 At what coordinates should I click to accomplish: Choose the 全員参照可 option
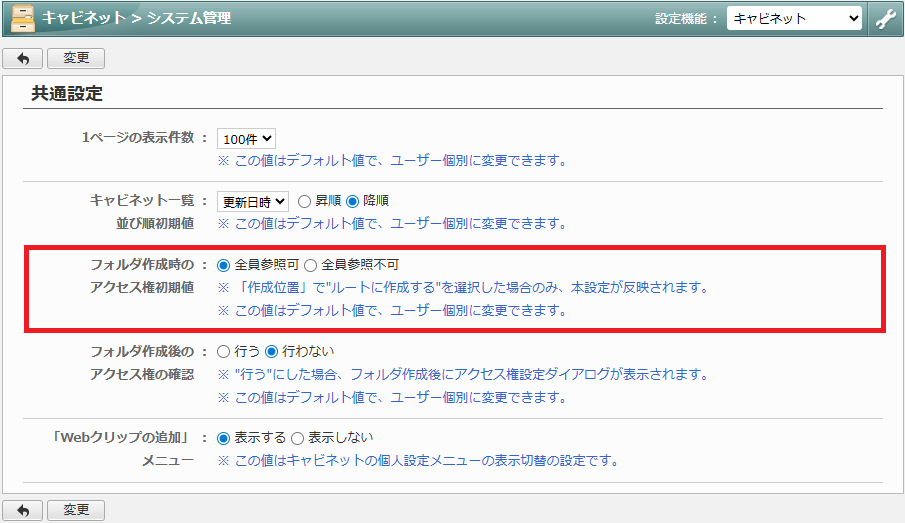coord(223,265)
